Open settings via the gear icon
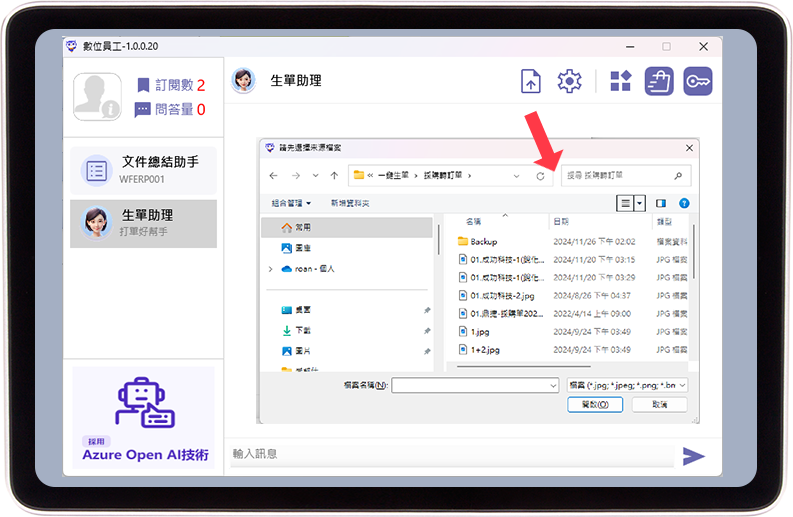Viewport: 793px width, 517px height. pos(569,82)
